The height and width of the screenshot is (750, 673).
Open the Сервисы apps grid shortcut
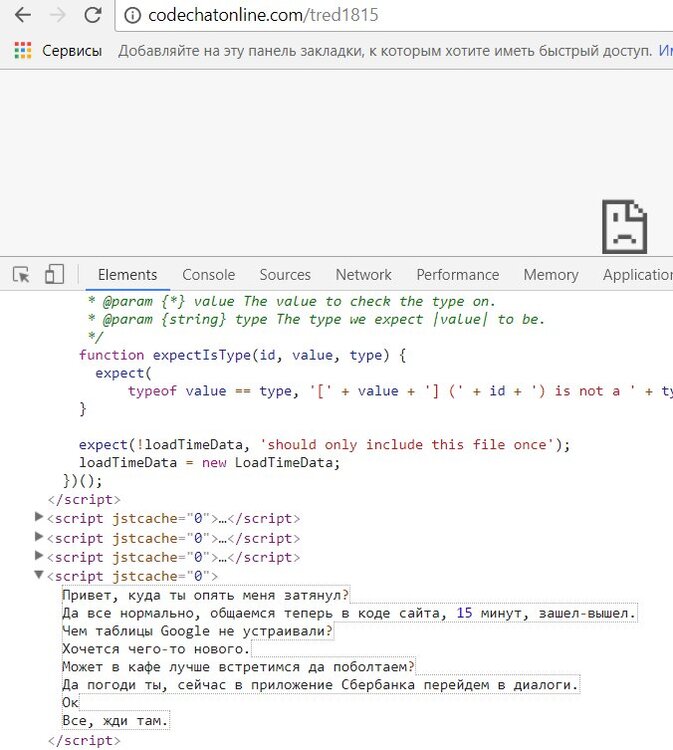point(22,50)
